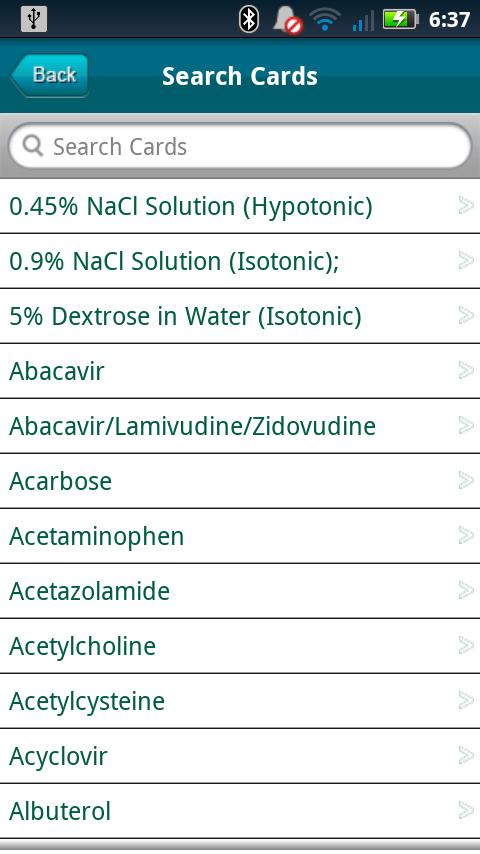The image size is (480, 854).
Task: Tap the magnifying glass search icon
Action: [33, 146]
